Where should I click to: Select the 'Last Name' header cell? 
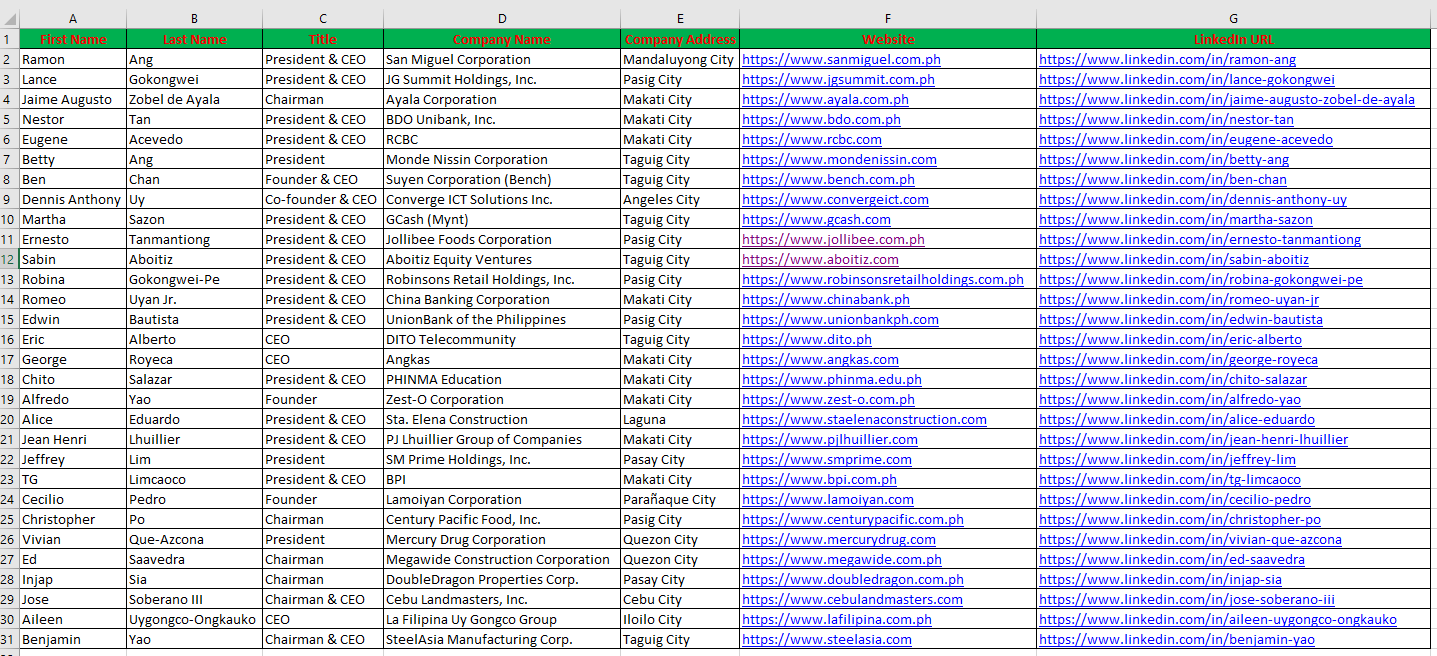pyautogui.click(x=195, y=39)
